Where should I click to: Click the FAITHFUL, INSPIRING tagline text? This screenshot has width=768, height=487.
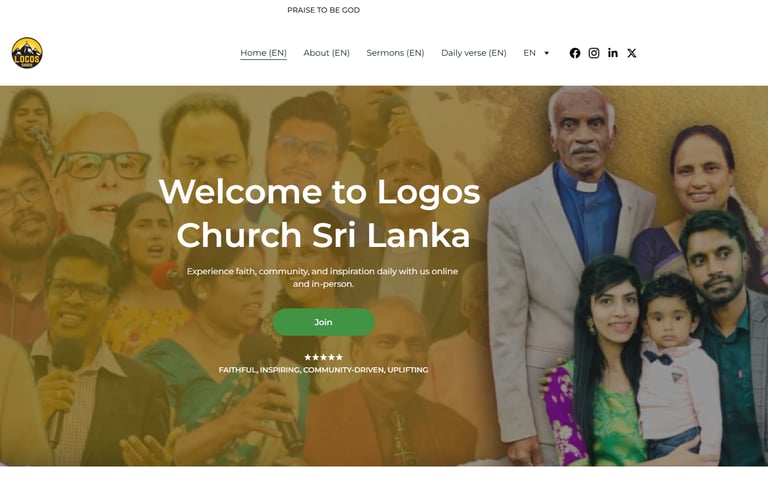(323, 370)
